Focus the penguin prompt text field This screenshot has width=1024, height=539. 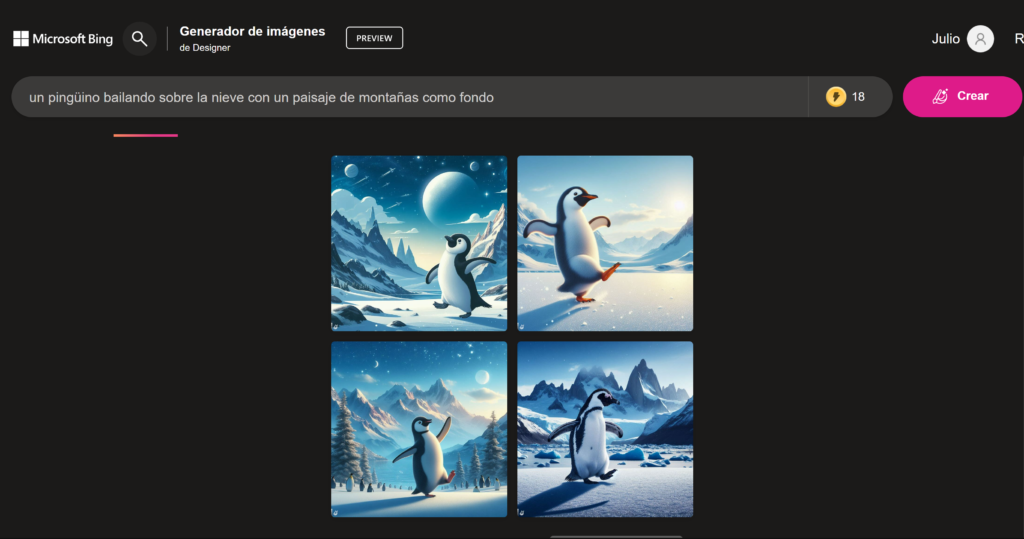(400, 97)
